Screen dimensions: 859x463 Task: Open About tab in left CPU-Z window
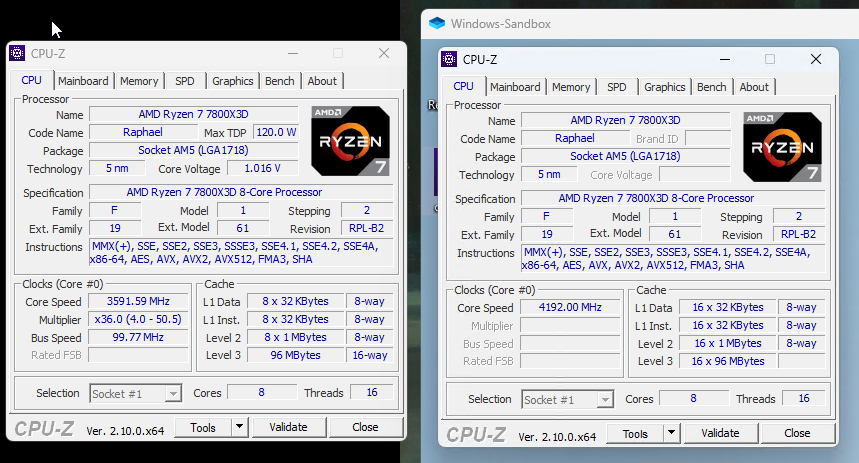coord(322,81)
